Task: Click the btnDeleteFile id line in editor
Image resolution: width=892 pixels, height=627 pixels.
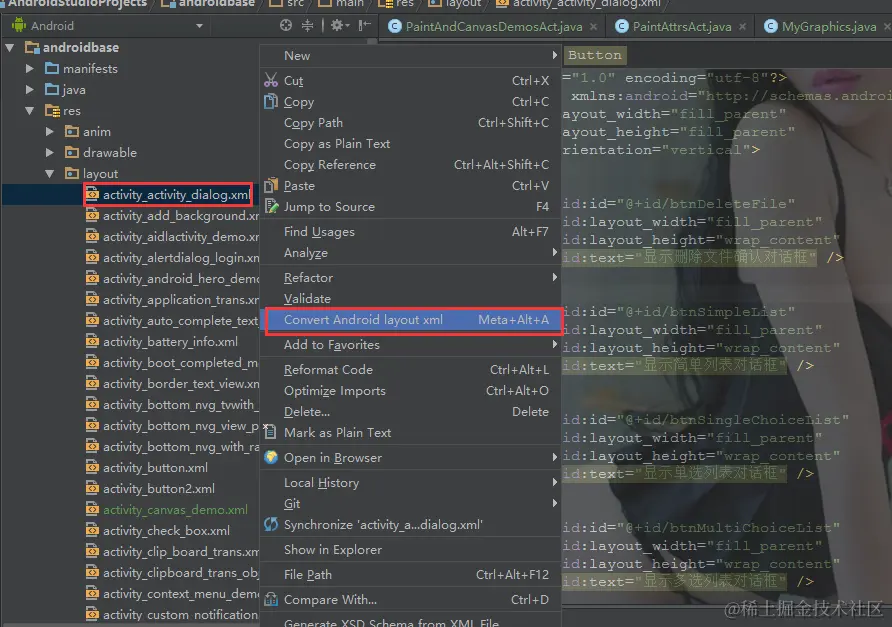Action: (678, 204)
